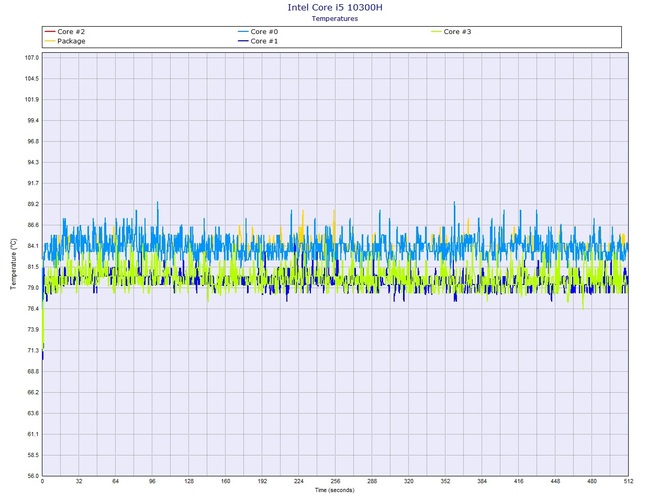Click the Core #1 legend entry
Image resolution: width=670 pixels, height=502 pixels.
point(258,41)
